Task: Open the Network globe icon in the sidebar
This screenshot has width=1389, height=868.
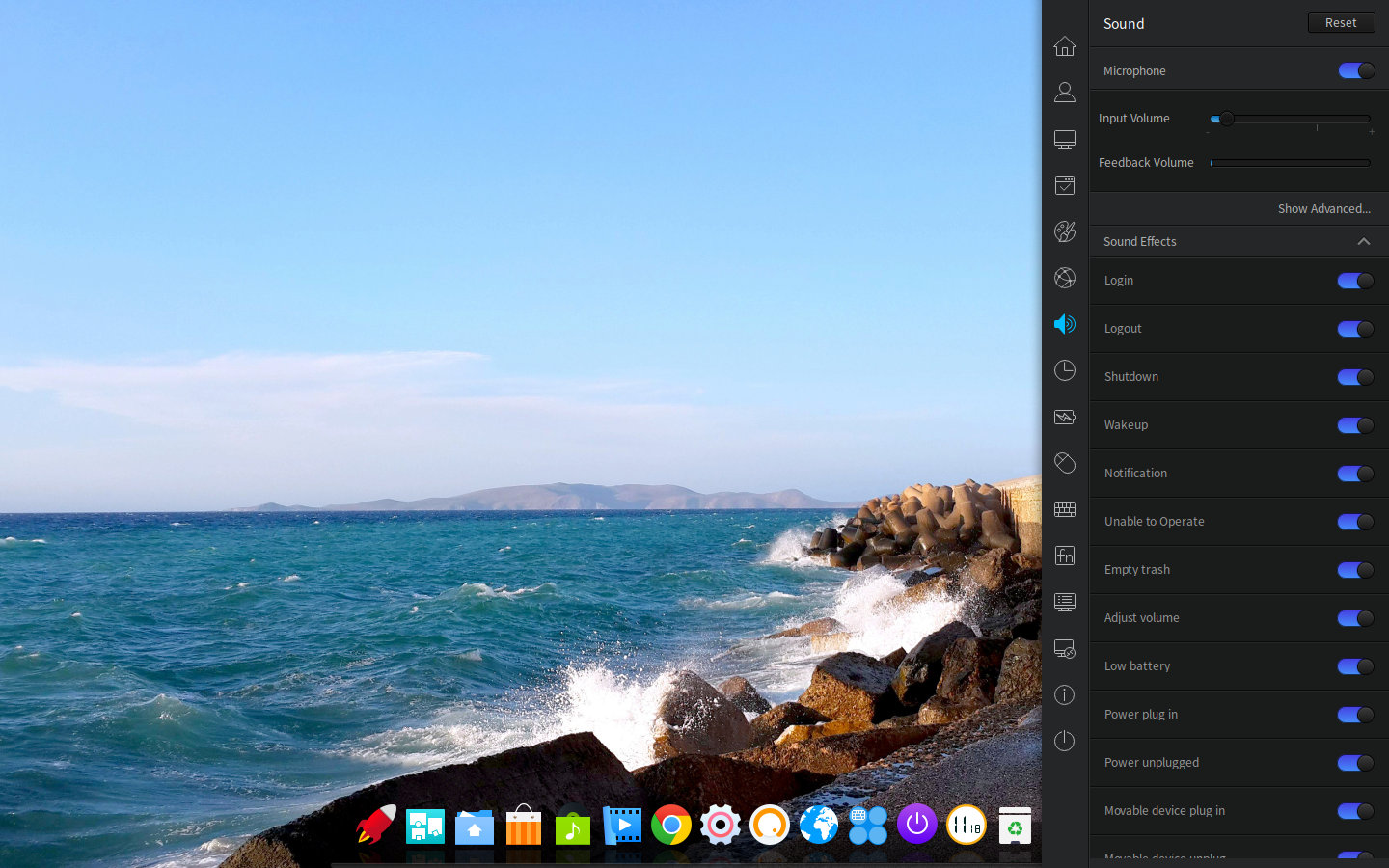Action: pos(1065,278)
